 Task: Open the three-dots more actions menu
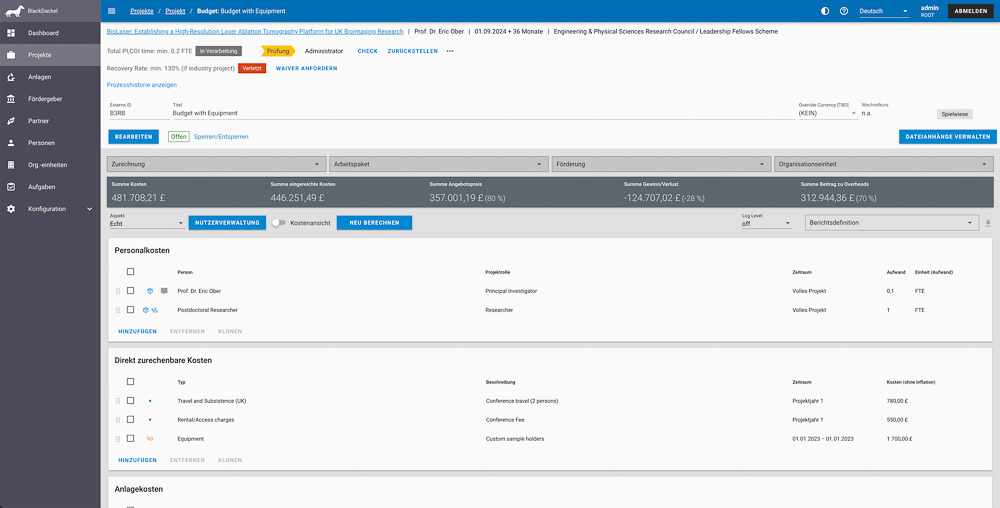[x=450, y=51]
